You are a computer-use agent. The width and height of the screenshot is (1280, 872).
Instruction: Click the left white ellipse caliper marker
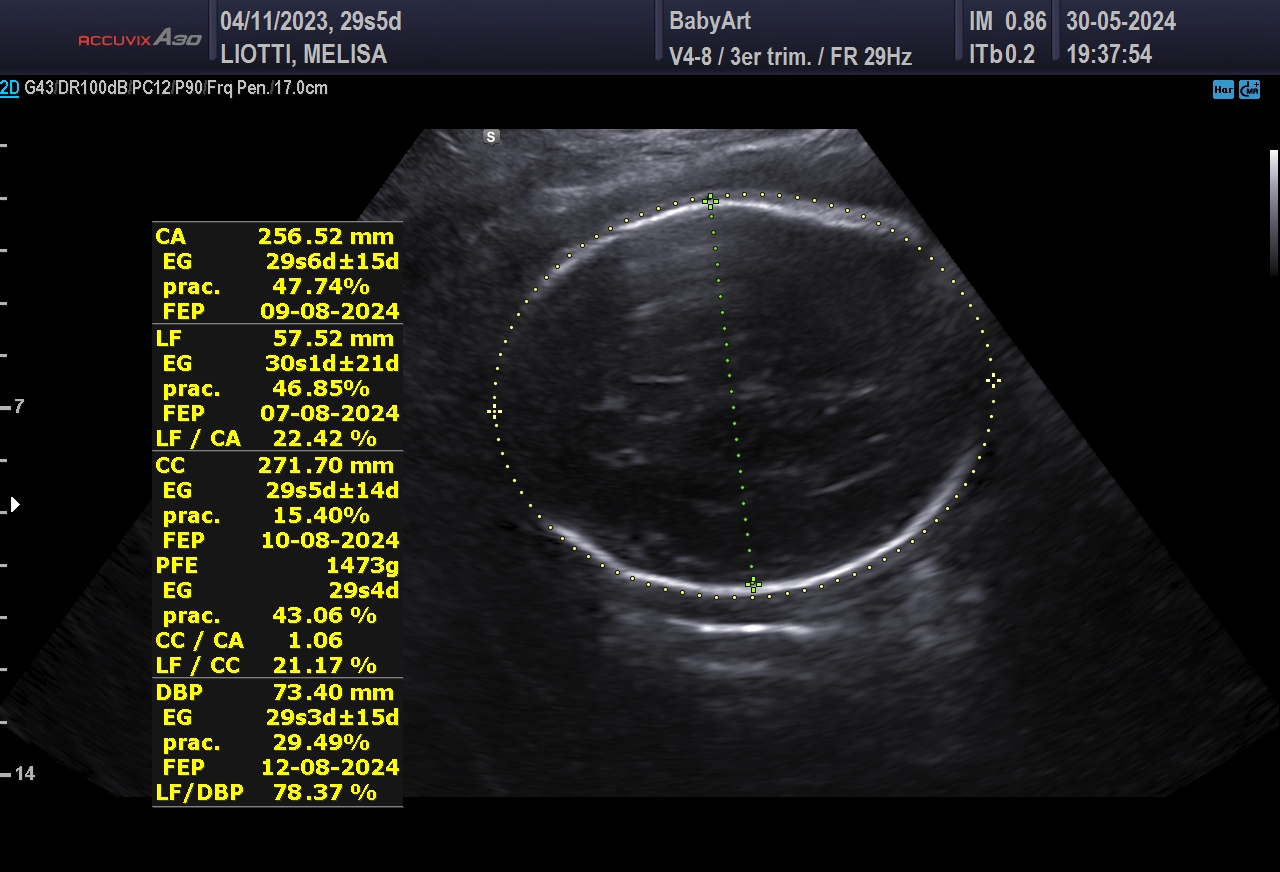494,411
